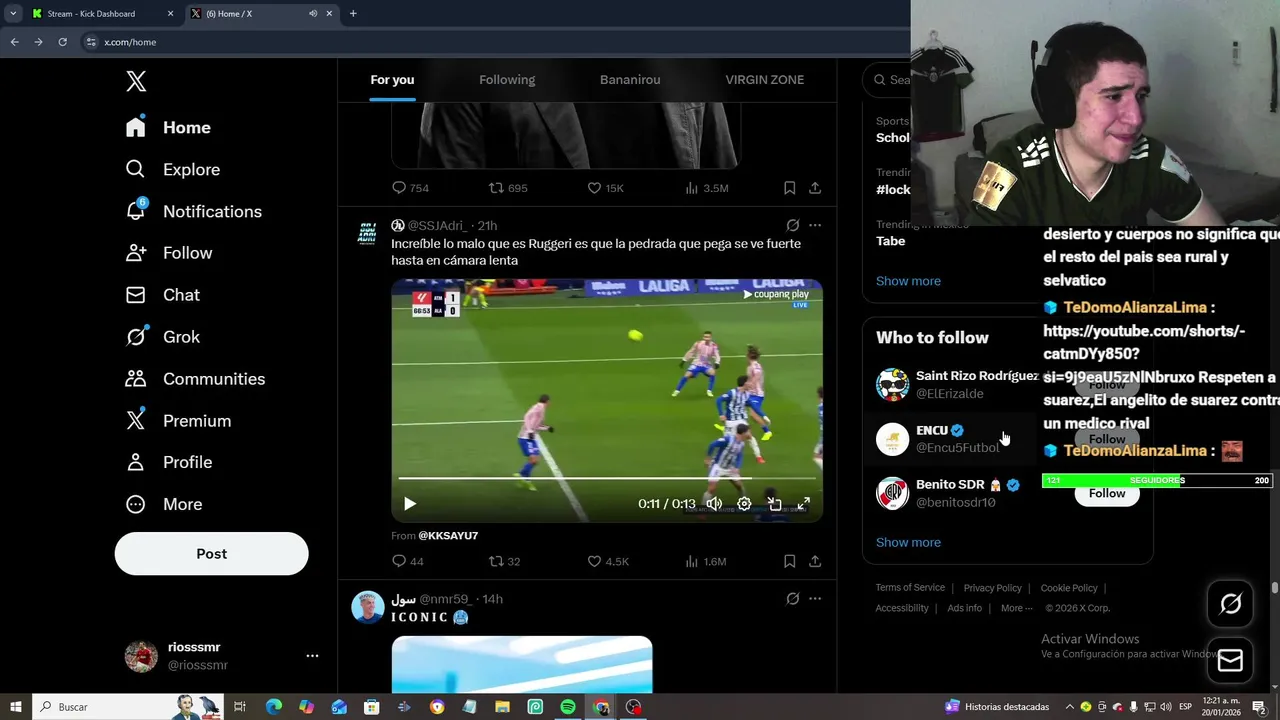This screenshot has width=1280, height=720.
Task: Open account options next to riosssmr
Action: point(312,656)
